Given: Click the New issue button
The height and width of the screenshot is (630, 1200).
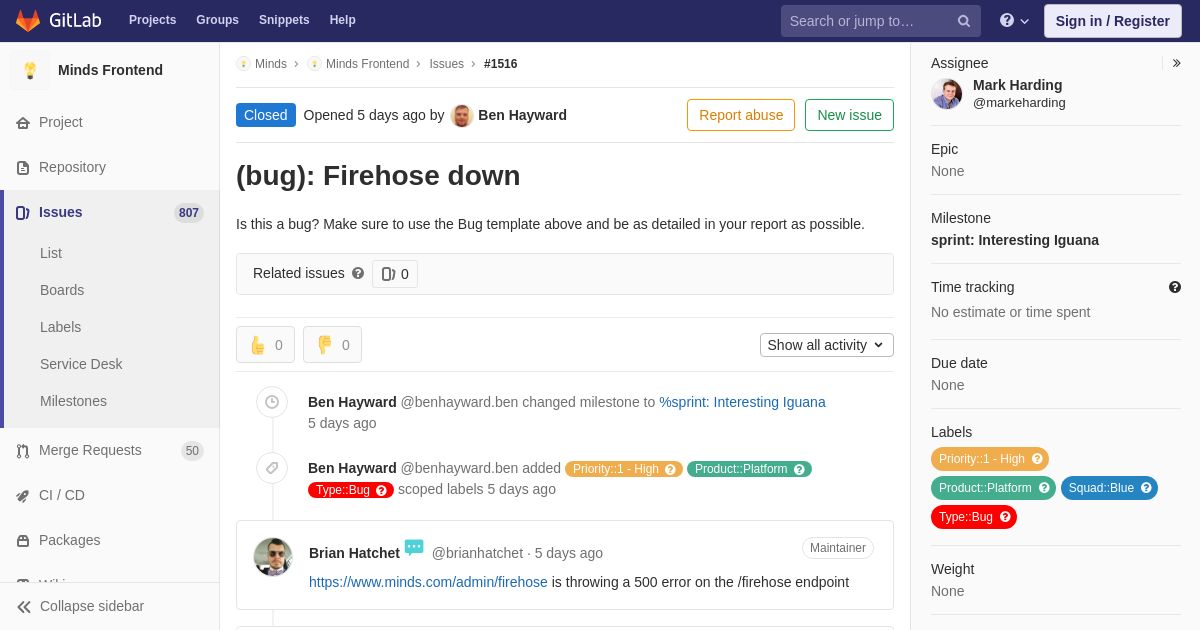Looking at the screenshot, I should pyautogui.click(x=849, y=115).
